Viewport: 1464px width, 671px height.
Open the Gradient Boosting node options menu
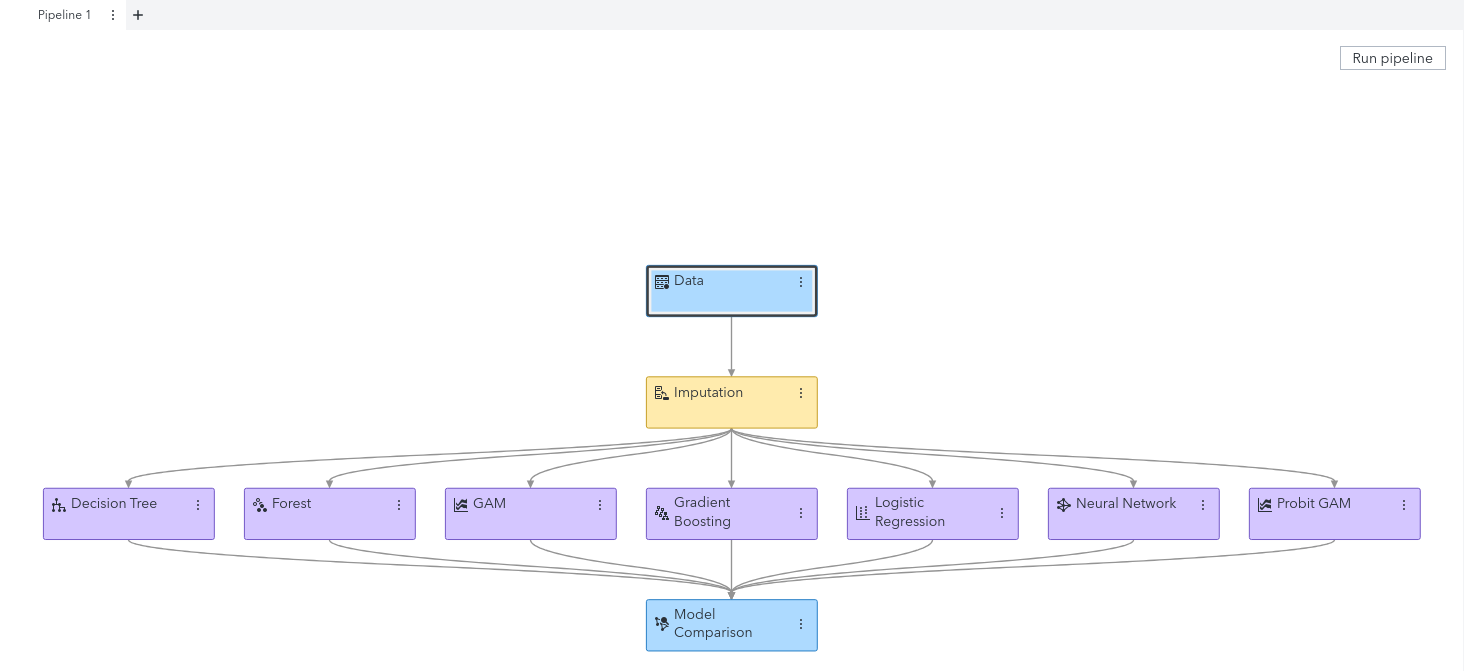click(x=800, y=513)
